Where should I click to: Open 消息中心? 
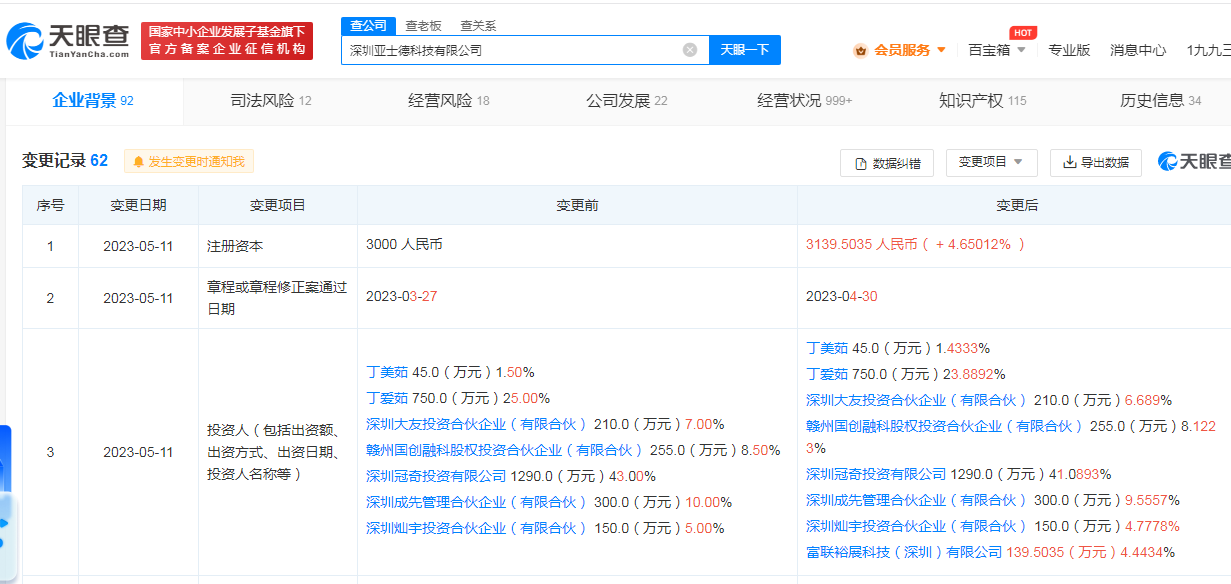1138,50
